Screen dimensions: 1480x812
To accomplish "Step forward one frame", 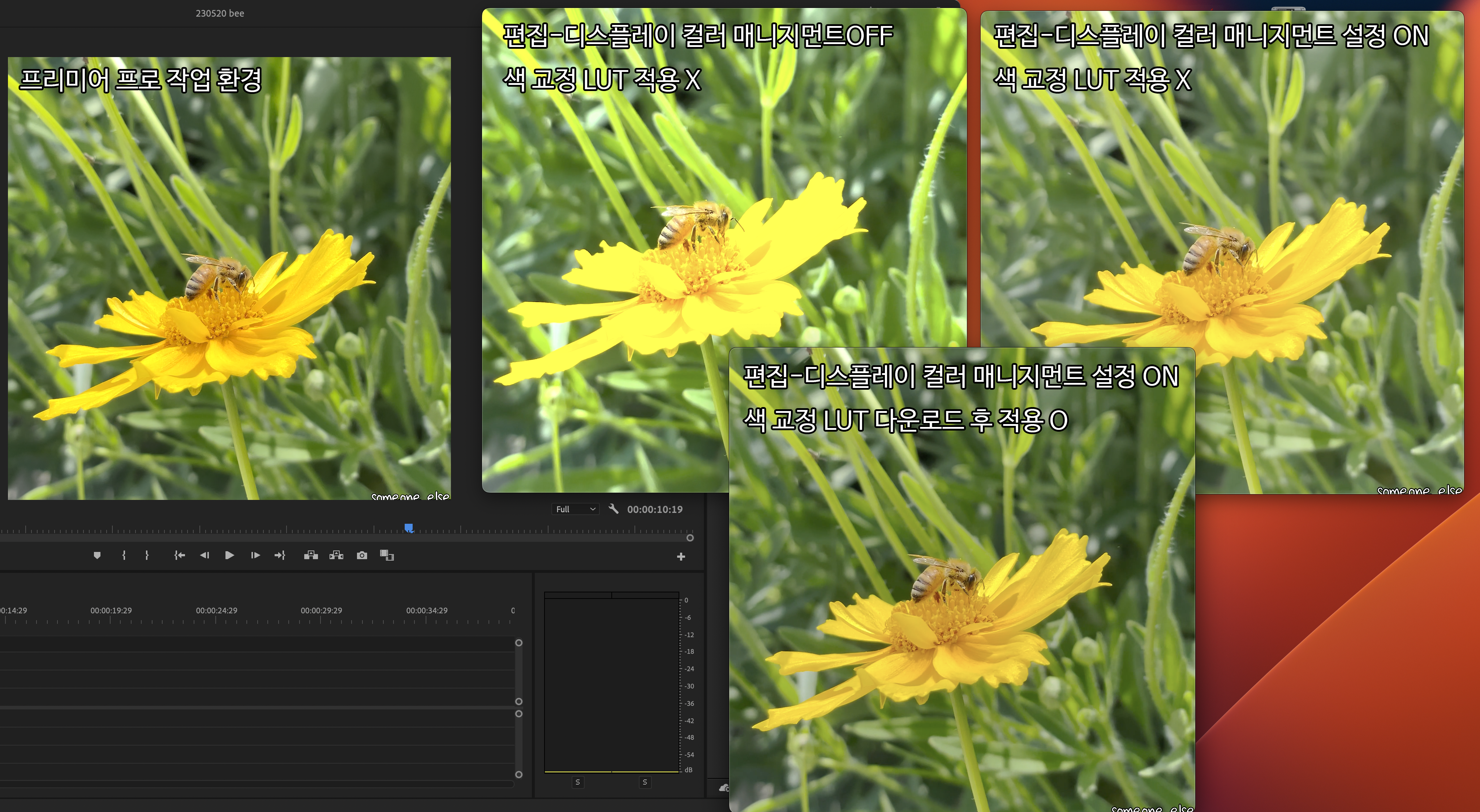I will pyautogui.click(x=255, y=555).
